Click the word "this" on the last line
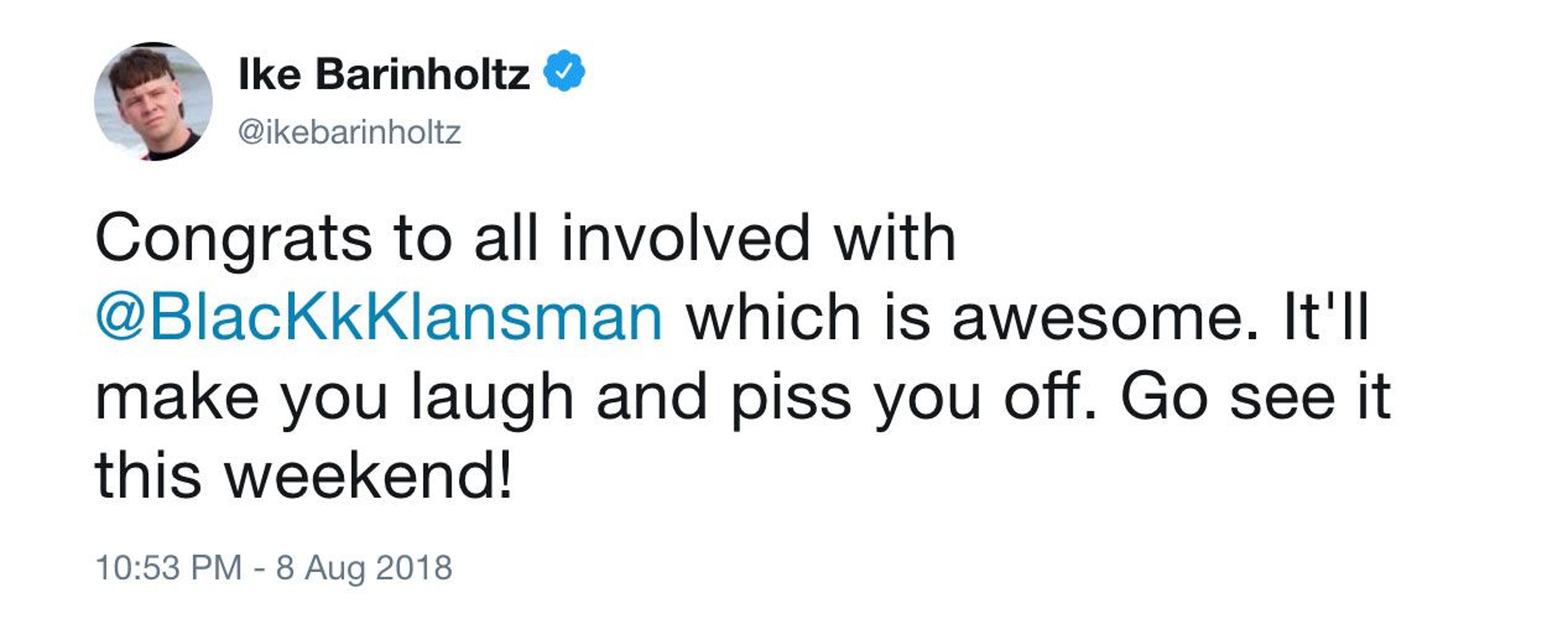This screenshot has height=619, width=1568. coord(148,476)
